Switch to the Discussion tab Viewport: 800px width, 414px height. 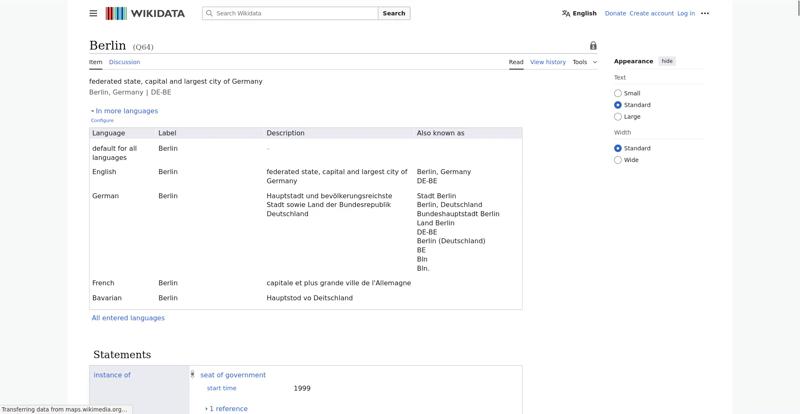click(x=124, y=62)
